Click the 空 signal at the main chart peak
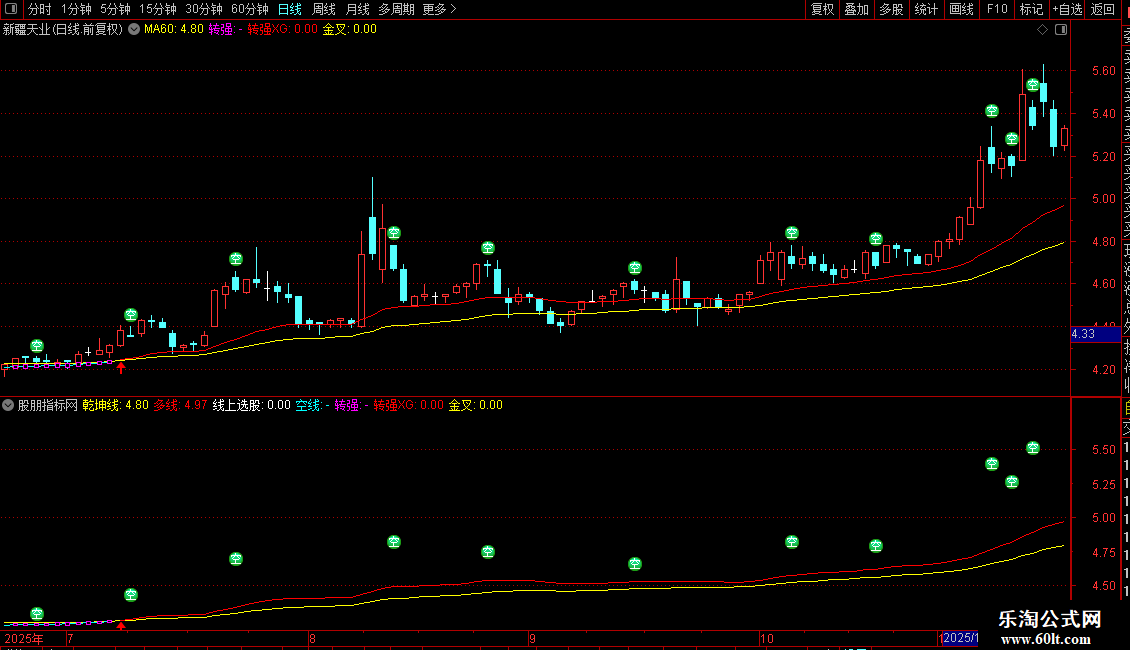 pos(1033,85)
